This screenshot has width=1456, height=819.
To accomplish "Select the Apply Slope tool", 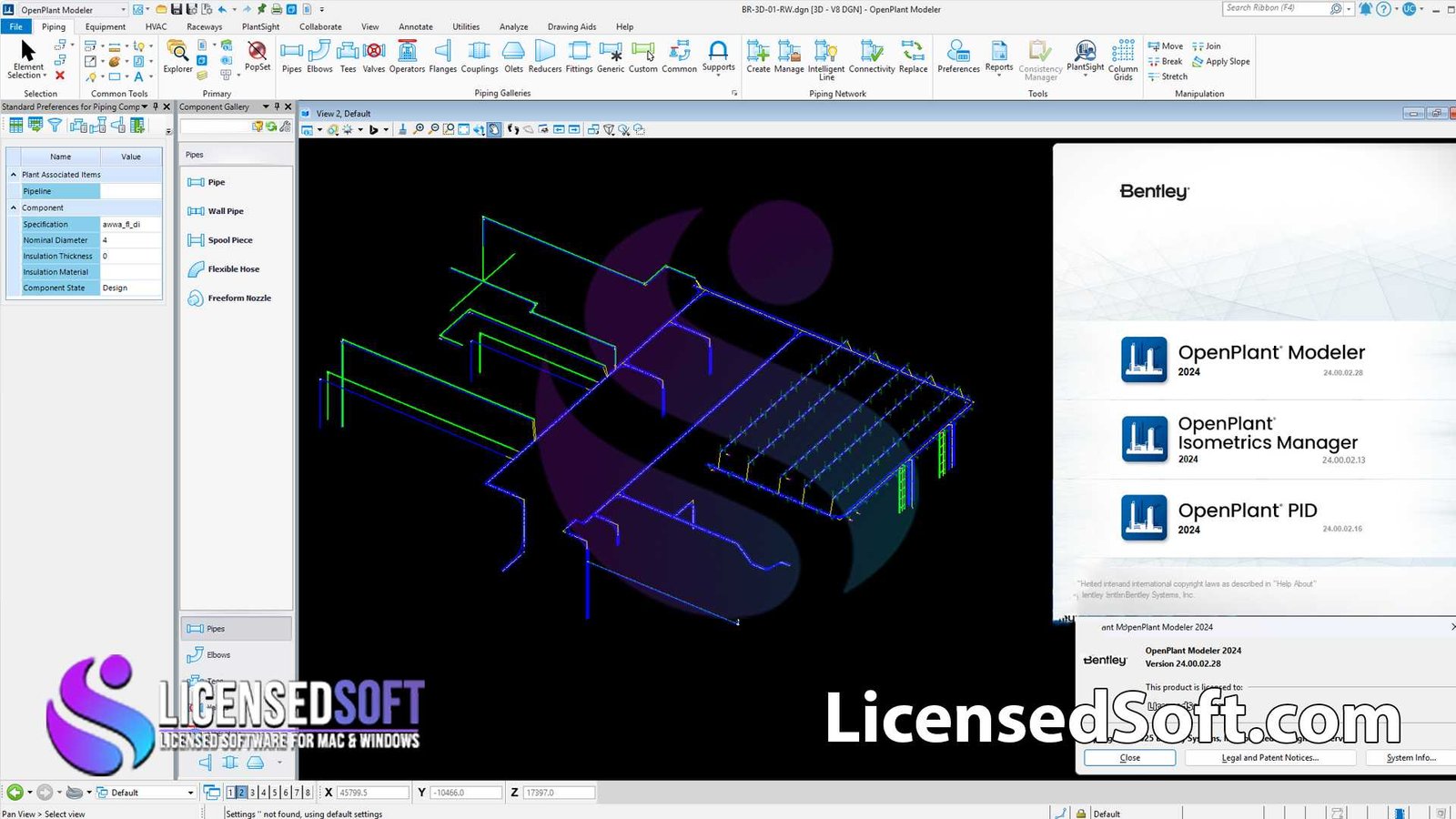I will (1221, 62).
